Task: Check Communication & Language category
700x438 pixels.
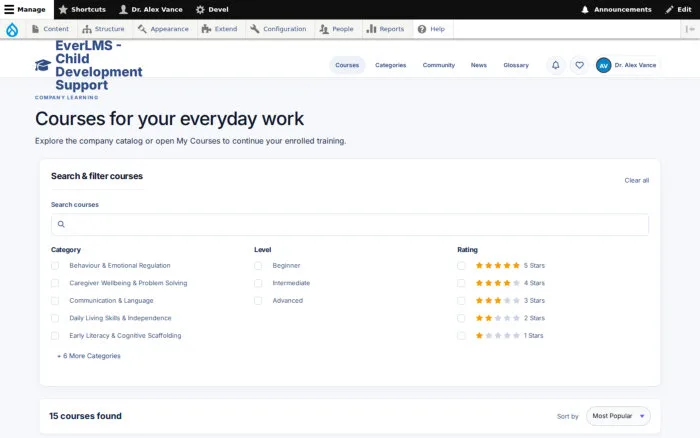Action: (55, 301)
